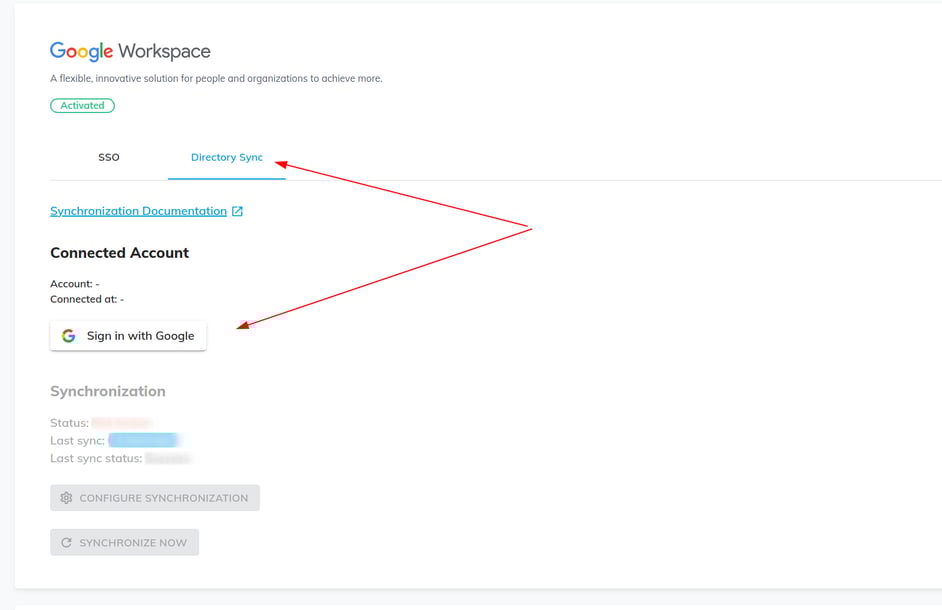Click the Activated status badge

[82, 105]
